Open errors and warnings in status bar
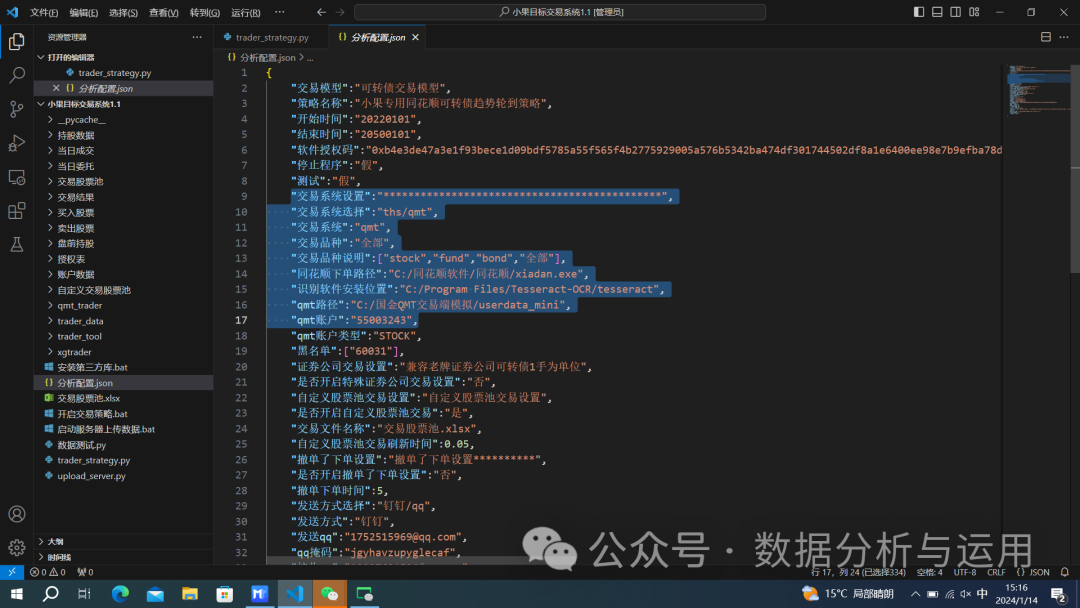 click(48, 572)
